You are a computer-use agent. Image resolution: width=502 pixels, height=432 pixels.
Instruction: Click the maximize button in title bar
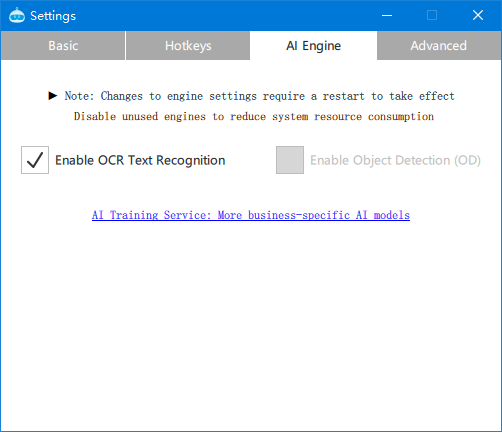[432, 15]
